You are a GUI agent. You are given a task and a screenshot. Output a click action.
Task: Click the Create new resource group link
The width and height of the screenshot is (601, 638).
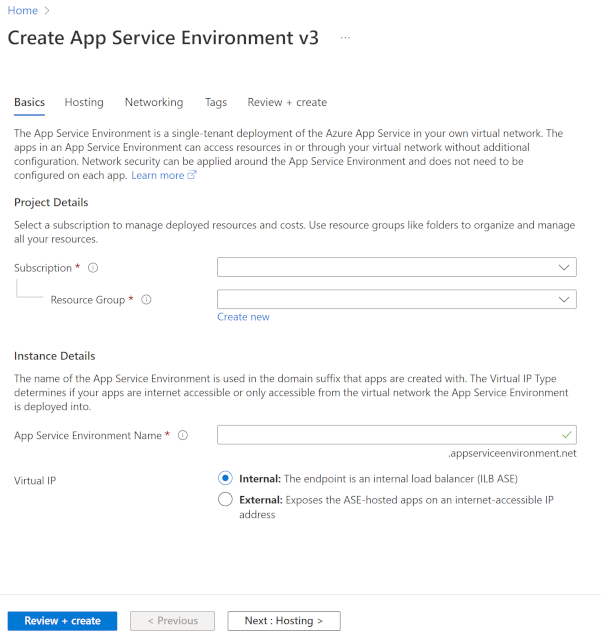coord(243,317)
